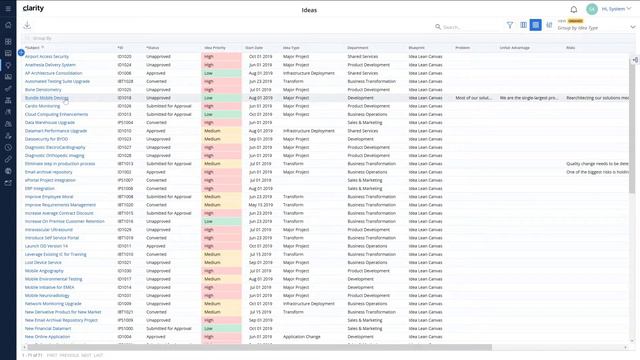Open the column panel icon

[523, 25]
